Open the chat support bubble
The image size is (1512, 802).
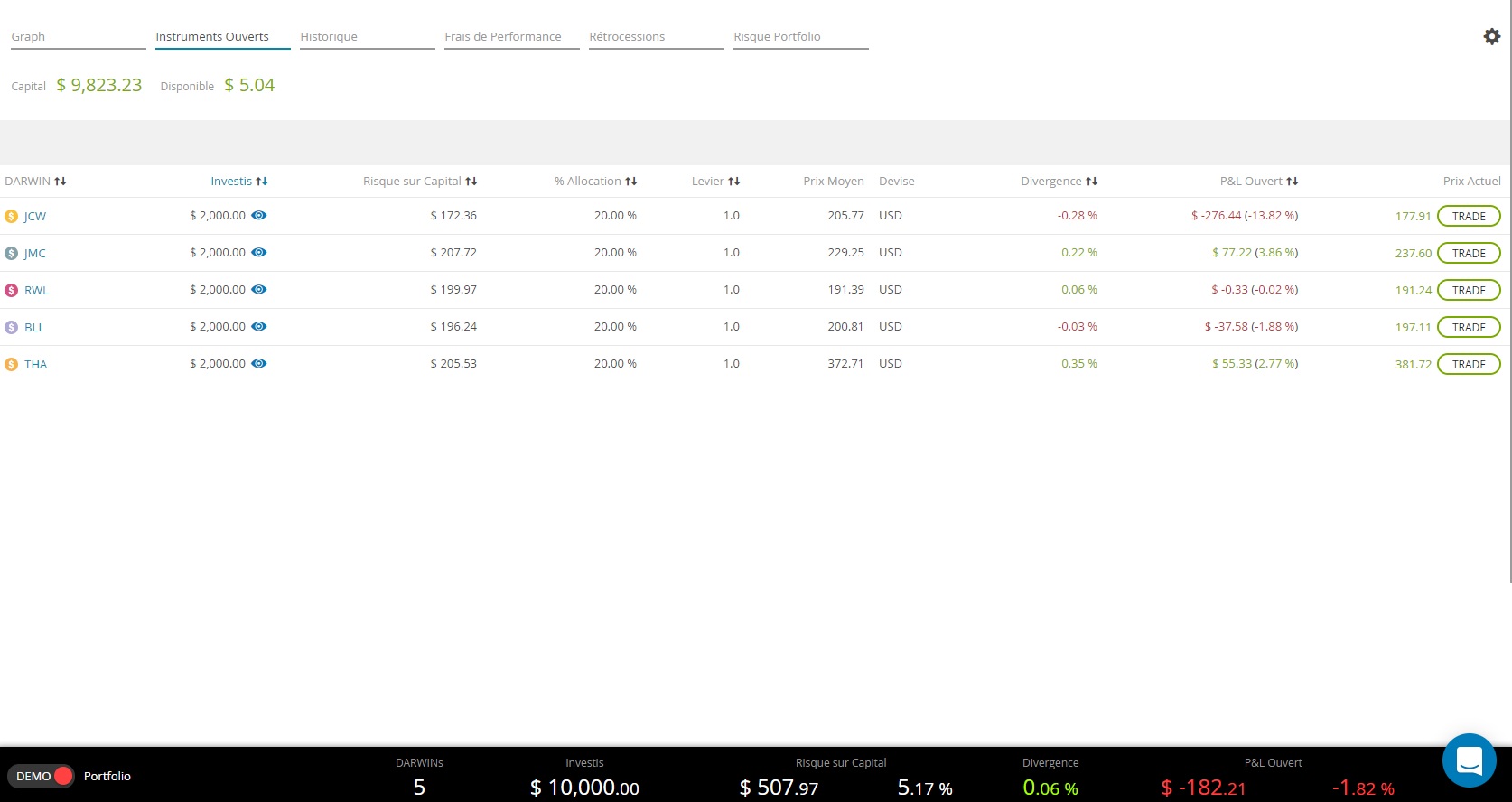(x=1469, y=760)
